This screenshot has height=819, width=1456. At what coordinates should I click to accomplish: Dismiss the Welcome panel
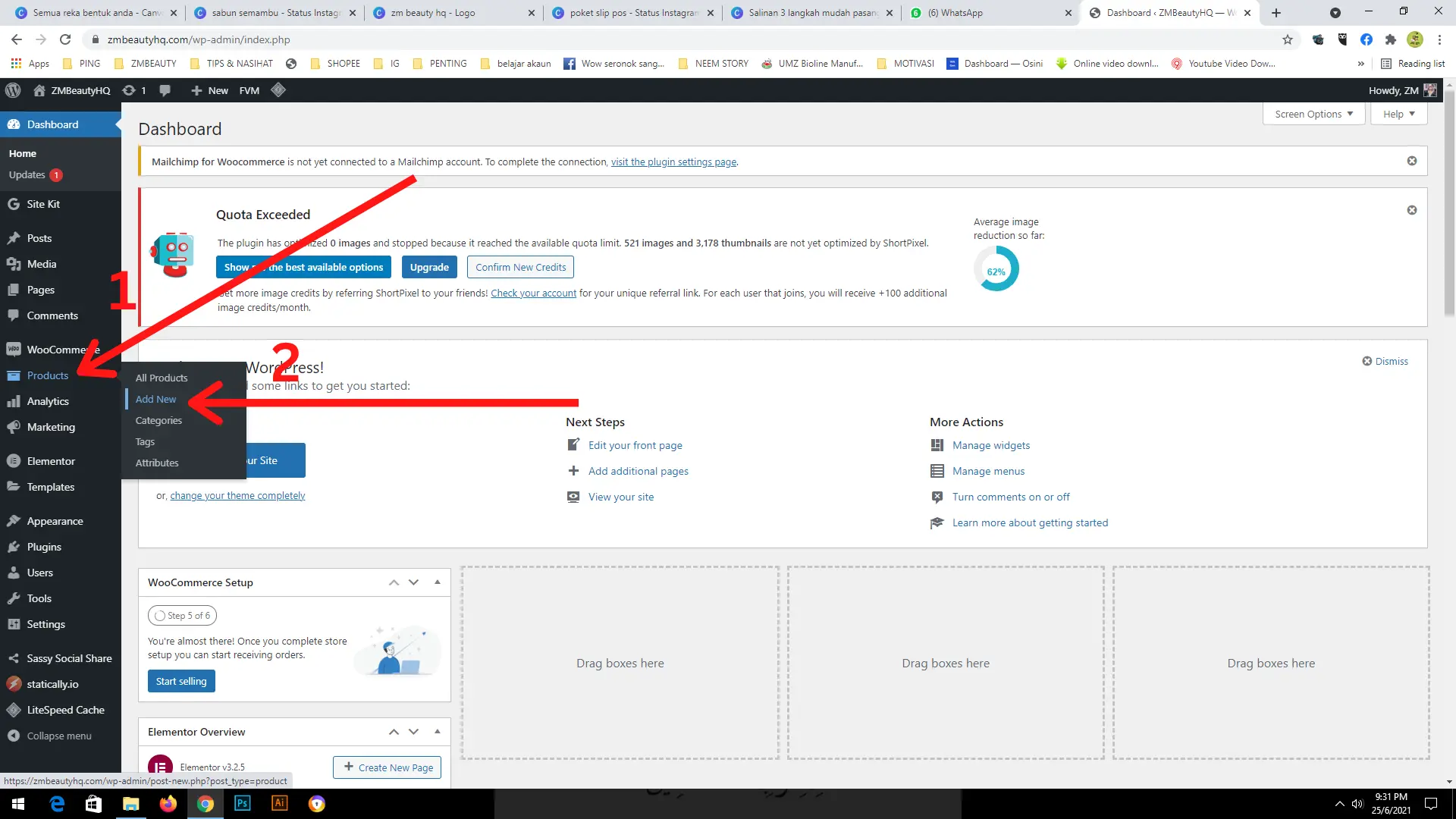pyautogui.click(x=1385, y=361)
